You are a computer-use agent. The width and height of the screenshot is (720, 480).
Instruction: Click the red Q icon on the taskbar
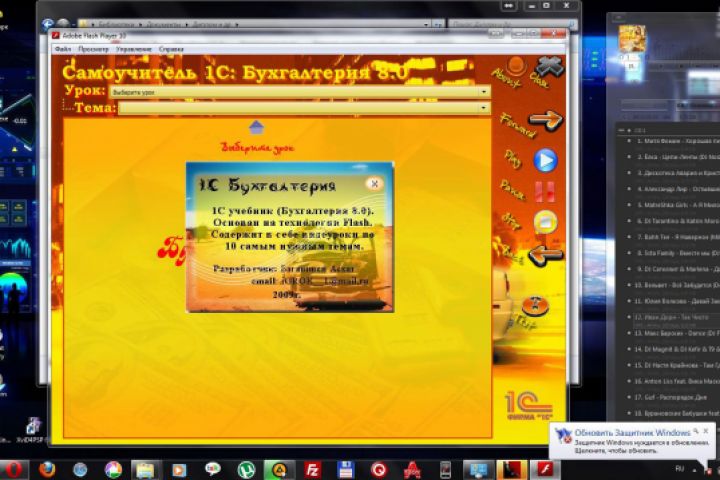click(379, 470)
